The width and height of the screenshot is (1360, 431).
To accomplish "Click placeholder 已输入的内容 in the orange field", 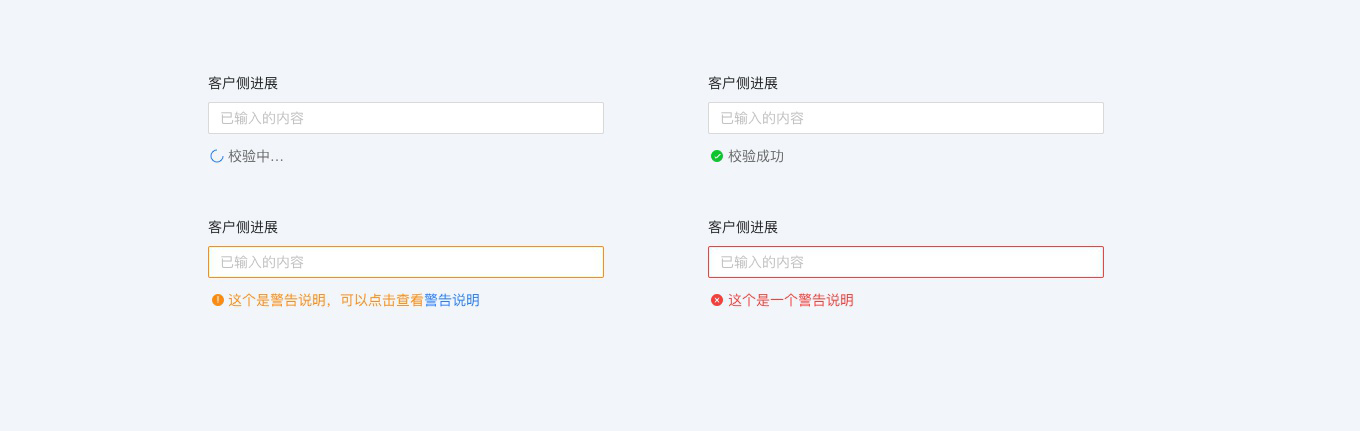I will point(262,262).
